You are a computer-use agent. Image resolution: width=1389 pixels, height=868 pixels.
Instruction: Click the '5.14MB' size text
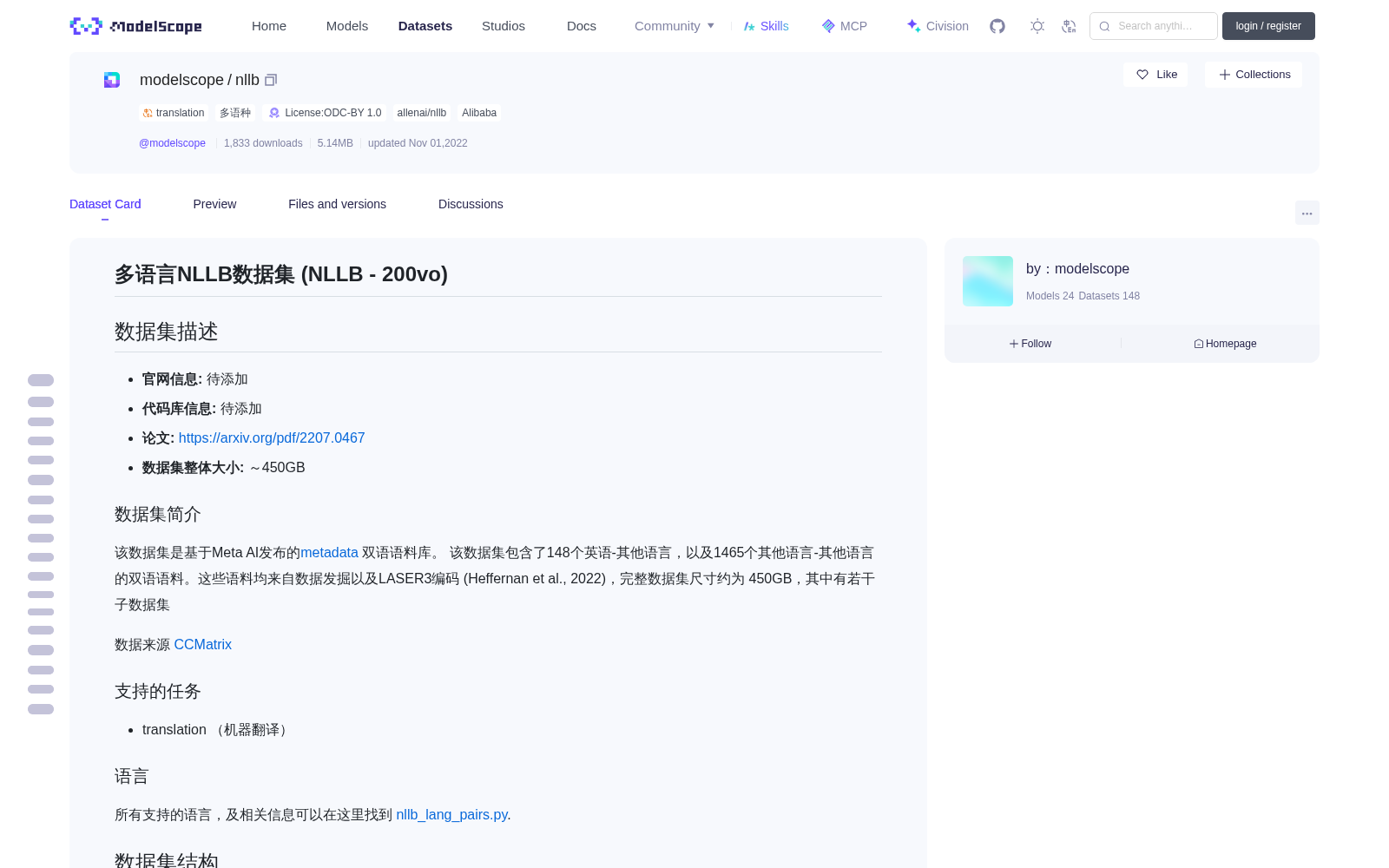(x=335, y=143)
